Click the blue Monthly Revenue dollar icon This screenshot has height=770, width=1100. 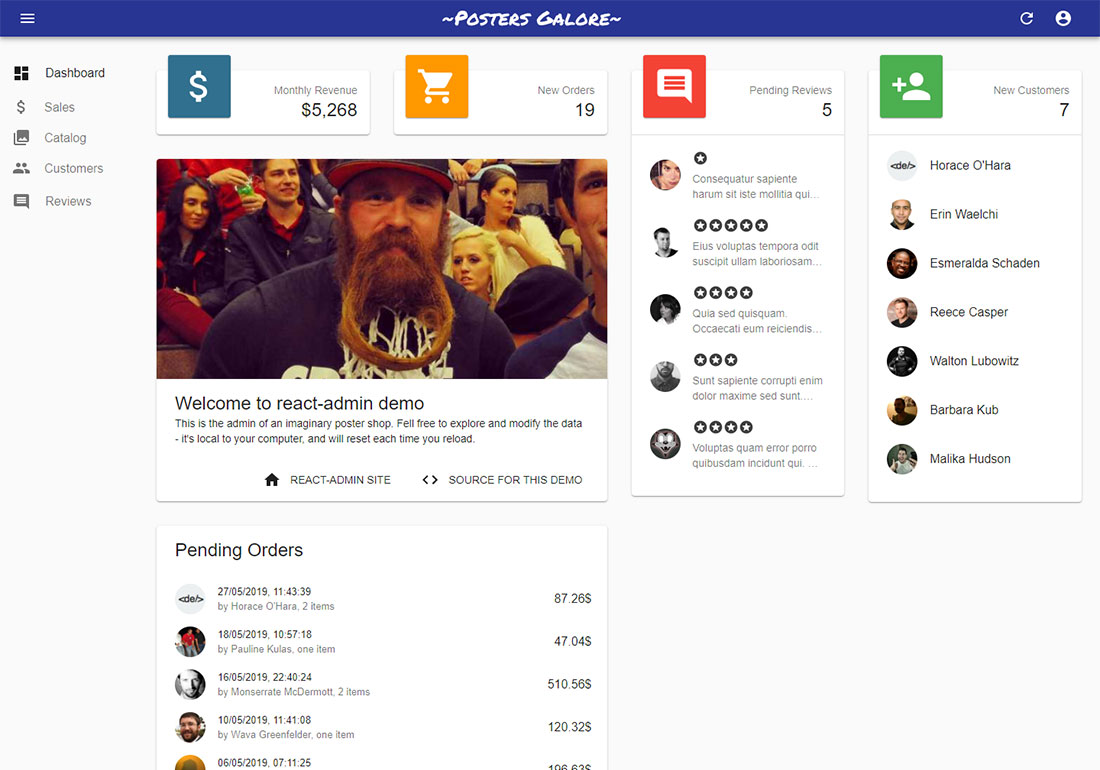tap(199, 86)
